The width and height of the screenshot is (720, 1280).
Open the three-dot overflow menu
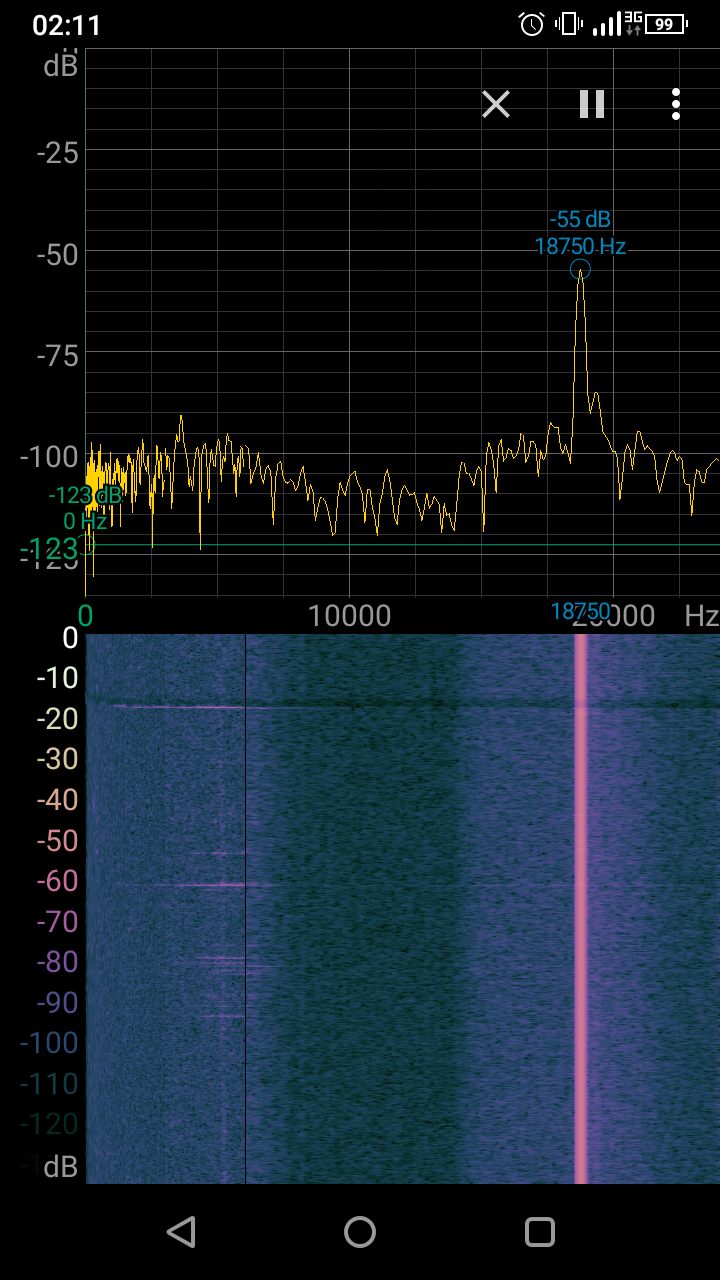point(676,104)
